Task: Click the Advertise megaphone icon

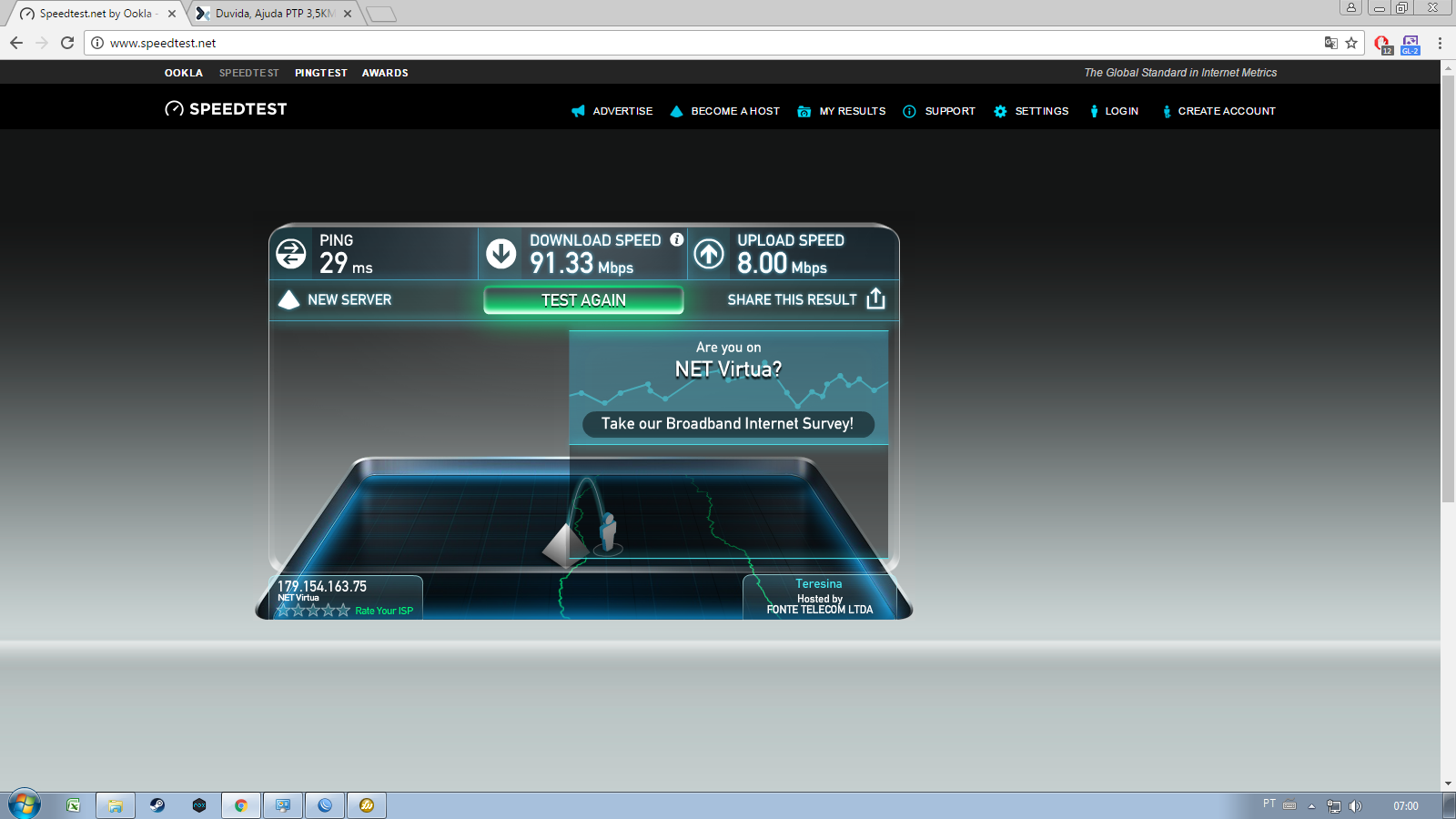Action: pos(578,111)
